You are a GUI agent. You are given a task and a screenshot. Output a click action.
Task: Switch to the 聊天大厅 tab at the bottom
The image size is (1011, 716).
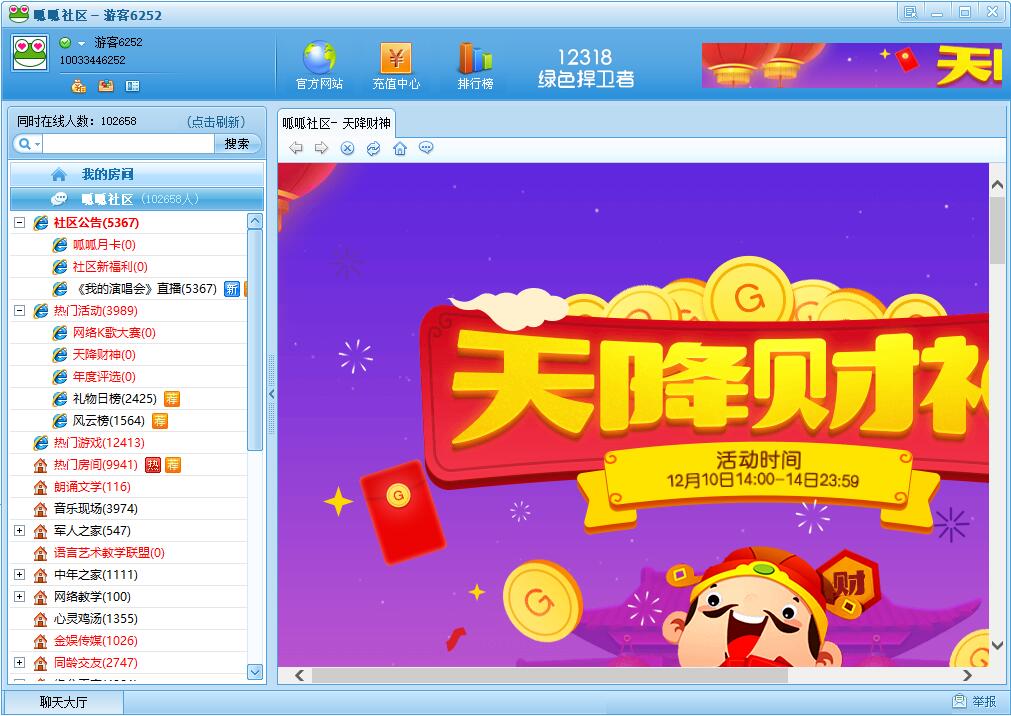[x=60, y=703]
